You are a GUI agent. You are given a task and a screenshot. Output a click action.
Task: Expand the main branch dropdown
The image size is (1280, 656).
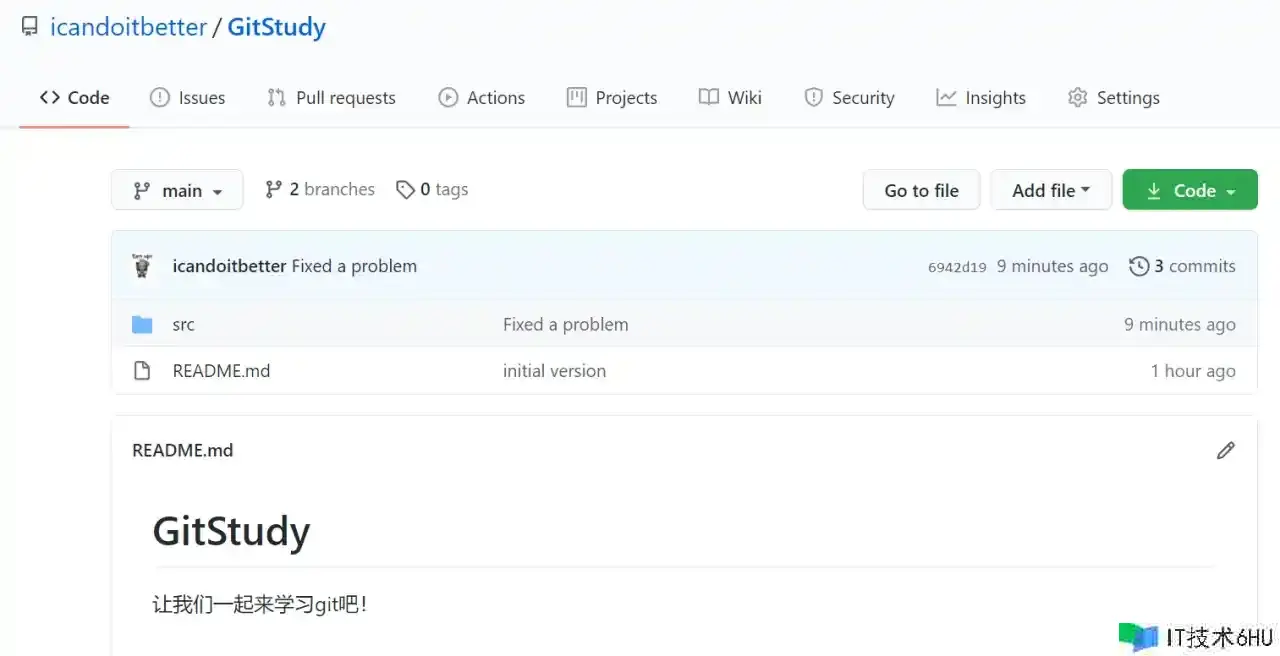177,190
